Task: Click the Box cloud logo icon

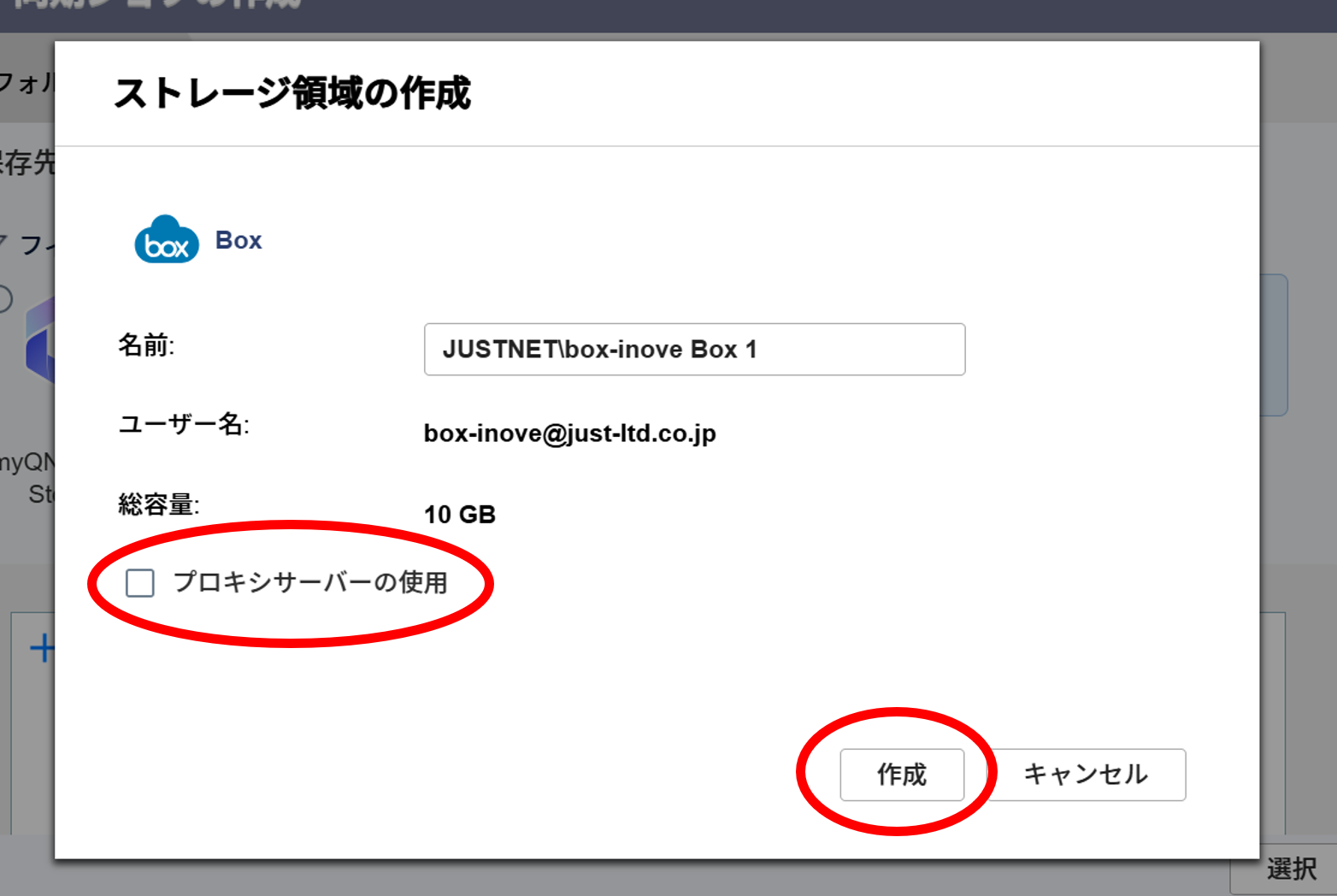Action: click(167, 239)
